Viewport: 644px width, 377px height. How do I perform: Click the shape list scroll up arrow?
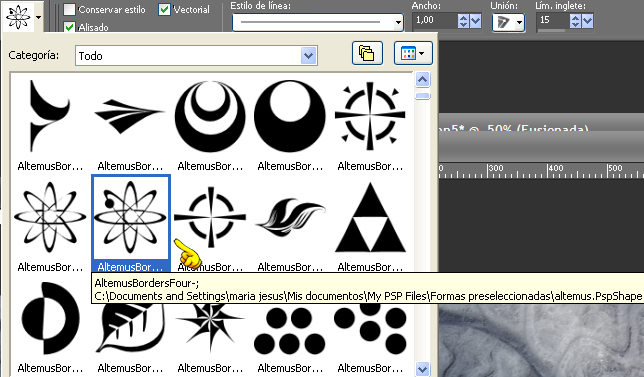423,80
